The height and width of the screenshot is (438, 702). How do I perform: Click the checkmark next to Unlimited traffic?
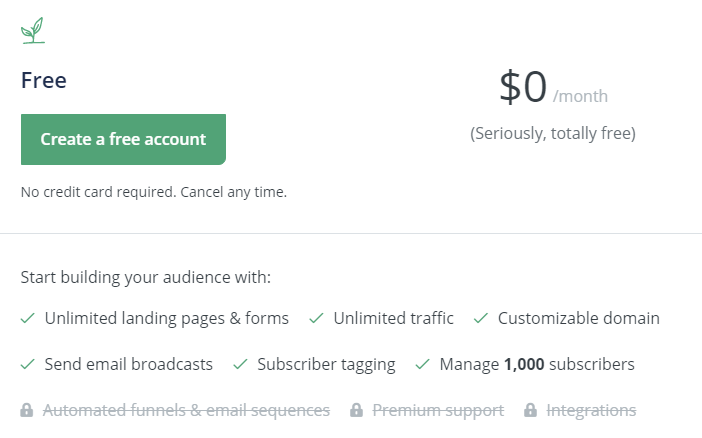(x=316, y=319)
